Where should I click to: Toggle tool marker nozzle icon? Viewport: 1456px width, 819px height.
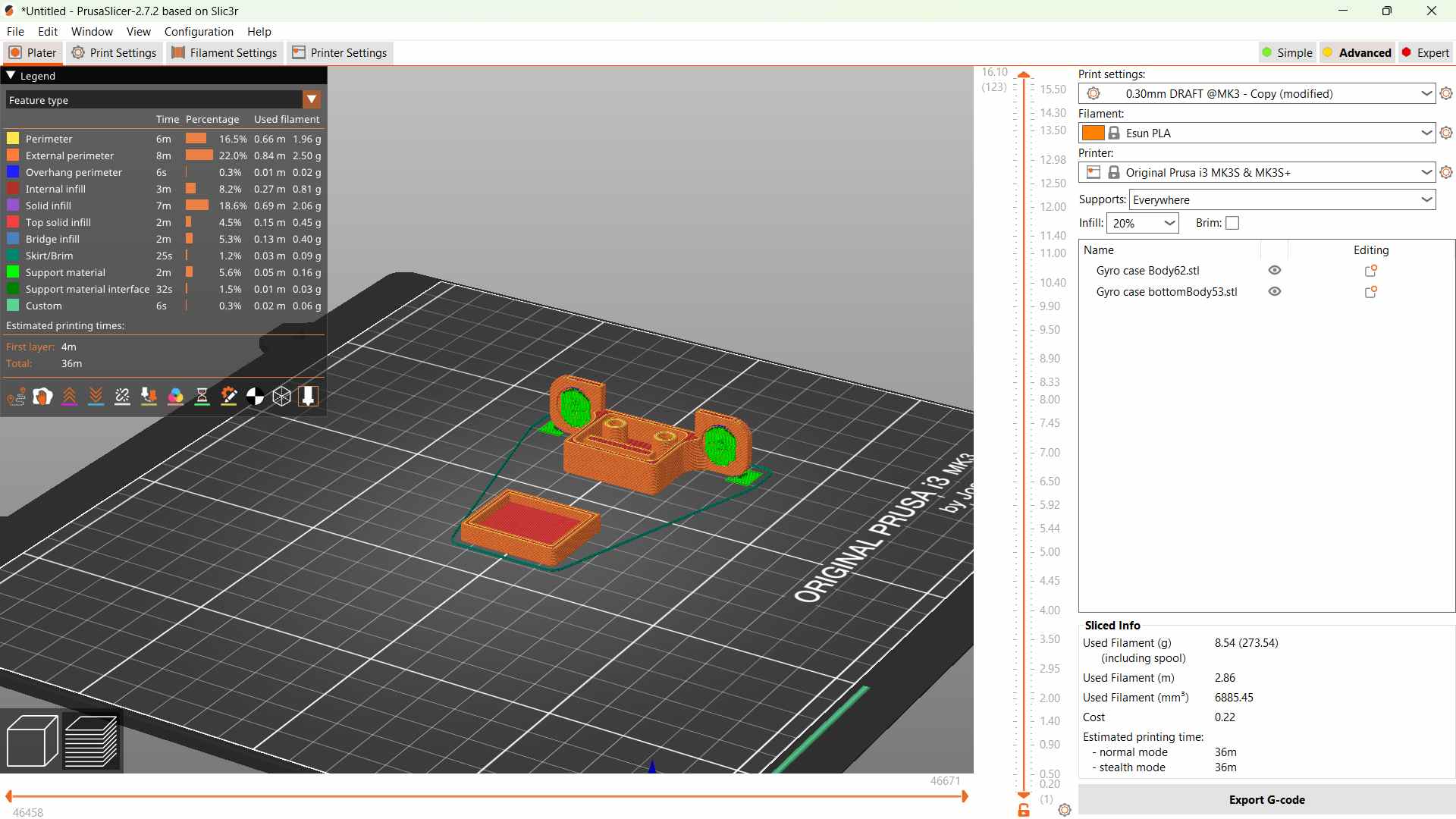[309, 396]
